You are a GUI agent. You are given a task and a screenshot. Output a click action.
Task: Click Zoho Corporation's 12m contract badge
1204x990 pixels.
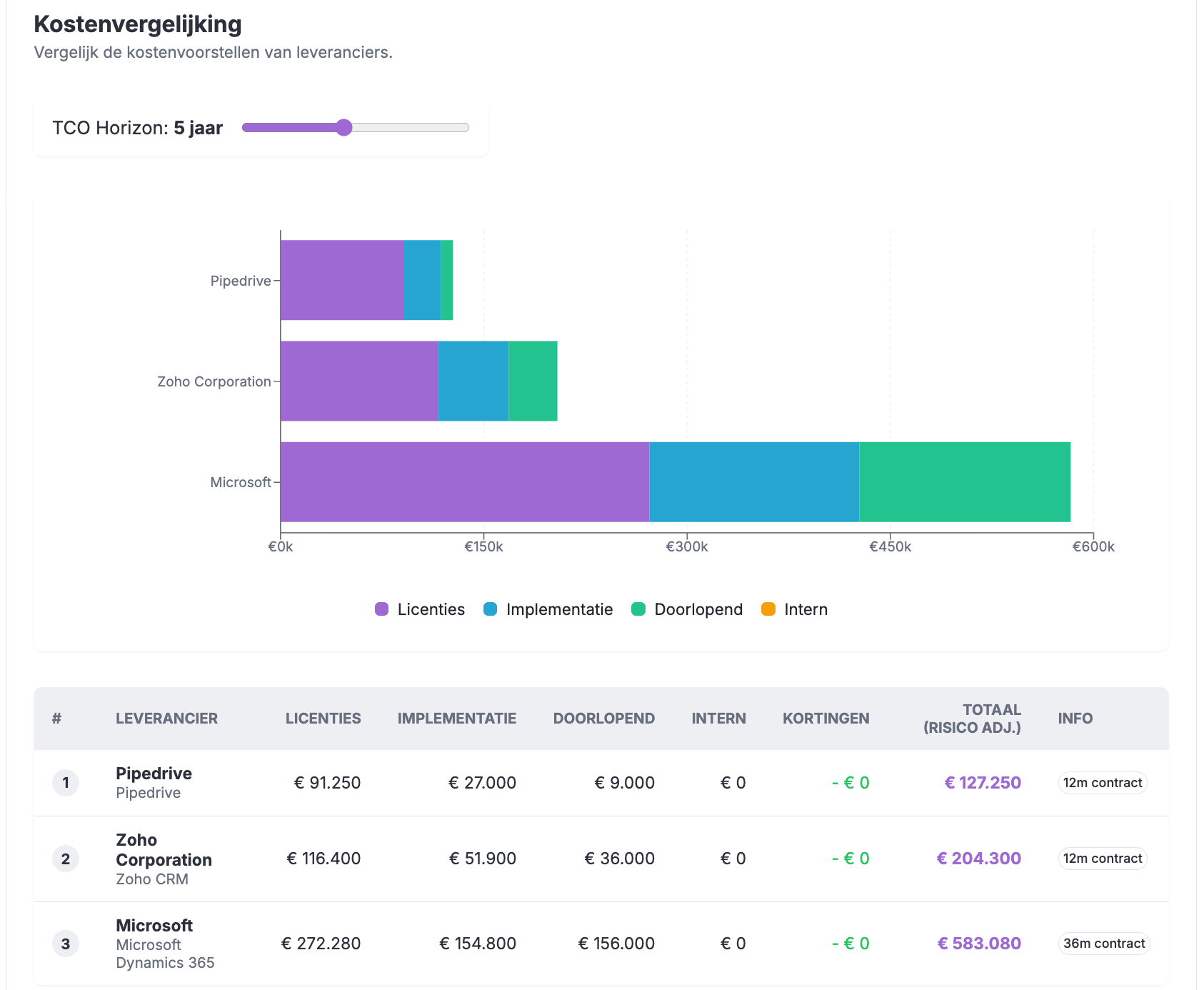pyautogui.click(x=1102, y=859)
